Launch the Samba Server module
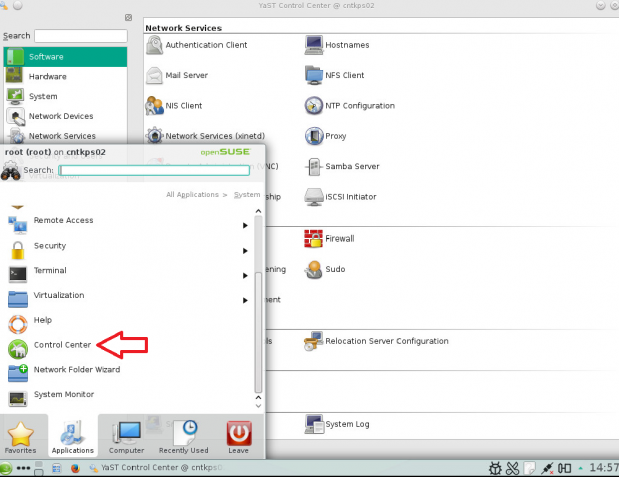 [x=314, y=166]
